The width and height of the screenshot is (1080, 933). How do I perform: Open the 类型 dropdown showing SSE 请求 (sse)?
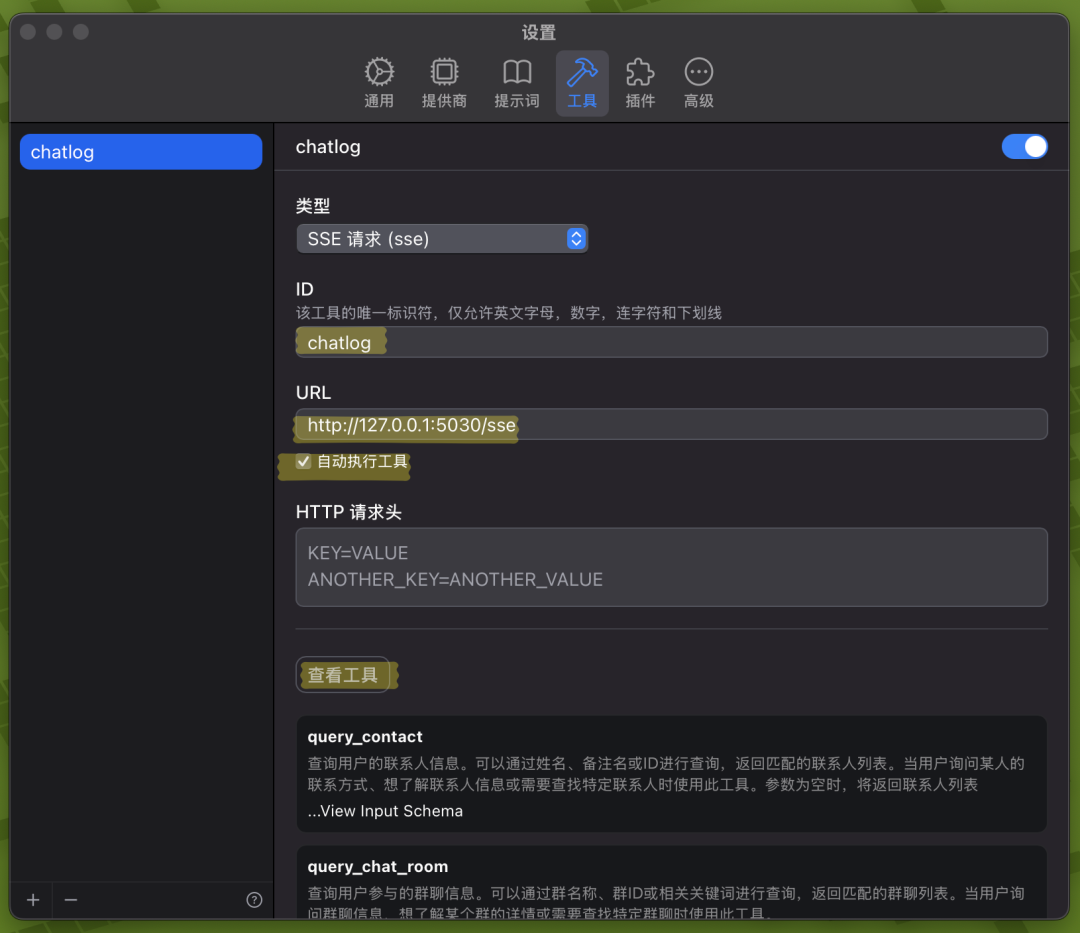click(442, 238)
